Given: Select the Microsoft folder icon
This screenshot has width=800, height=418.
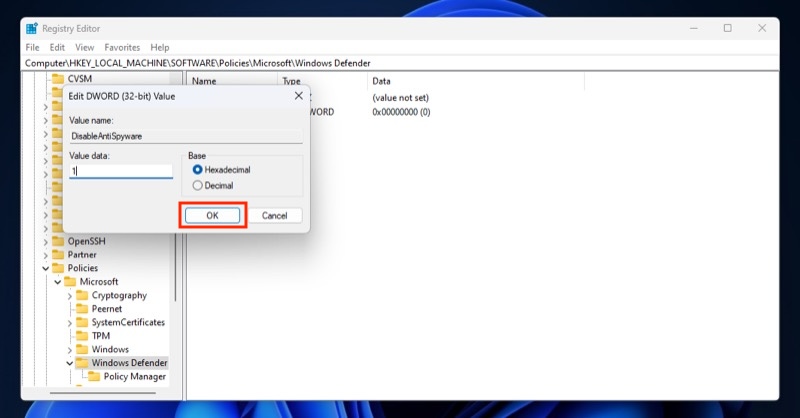Looking at the screenshot, I should 70,282.
